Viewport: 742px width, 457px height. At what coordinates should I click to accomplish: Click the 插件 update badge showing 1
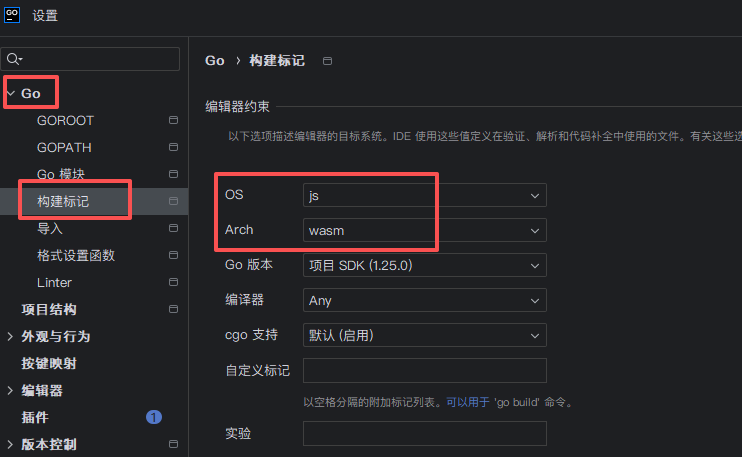(x=154, y=417)
